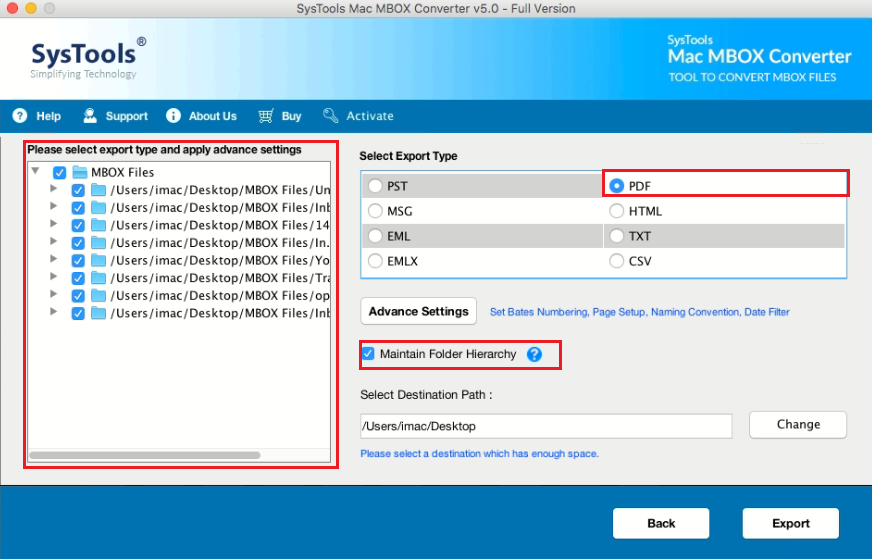
Task: Expand the MBOX Files/op folder node
Action: point(53,294)
